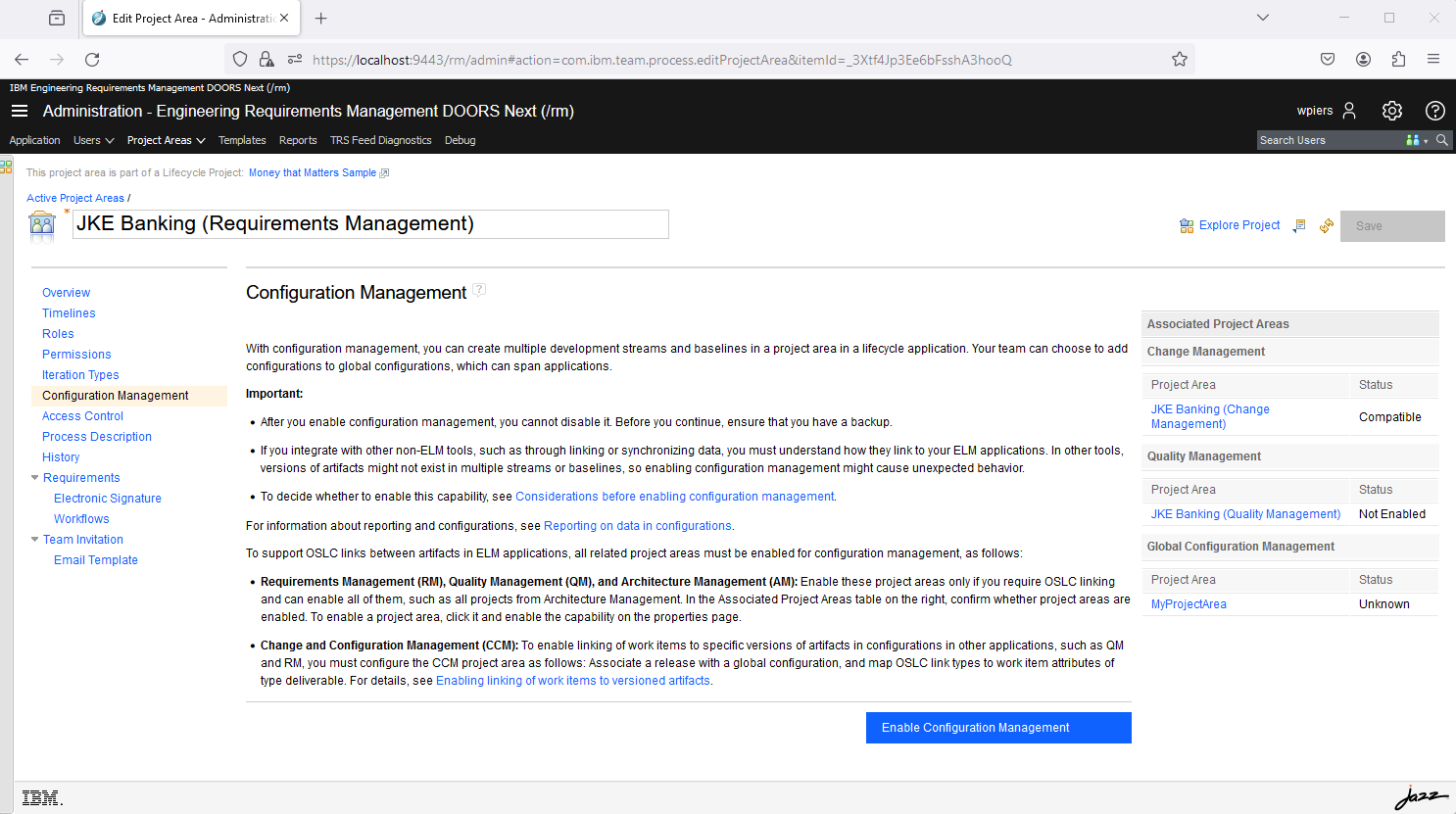The height and width of the screenshot is (814, 1456).
Task: Open Reporting on data in configurations link
Action: (x=638, y=526)
